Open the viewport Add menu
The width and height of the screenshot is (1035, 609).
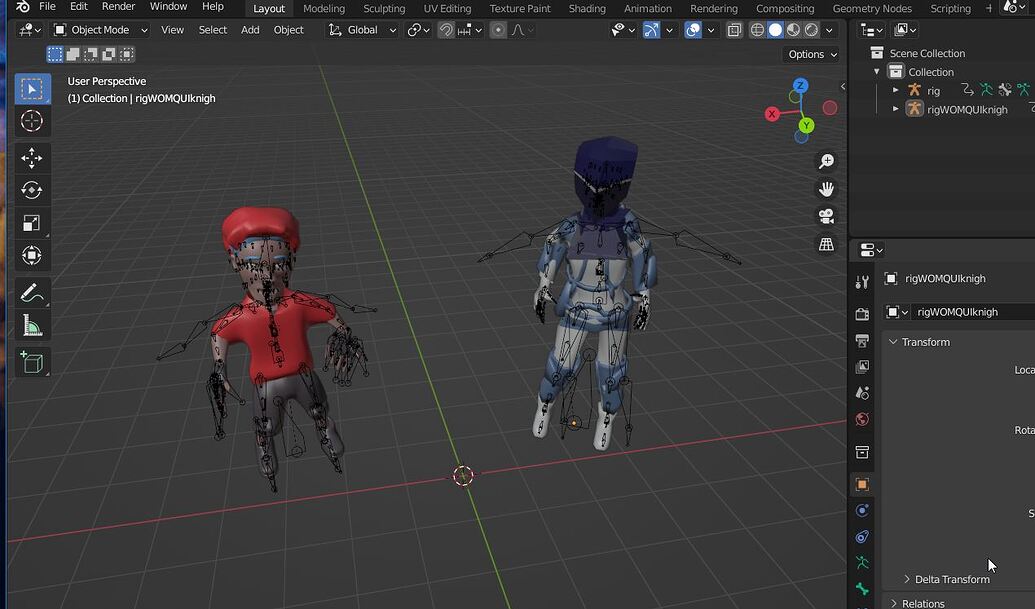tap(250, 30)
